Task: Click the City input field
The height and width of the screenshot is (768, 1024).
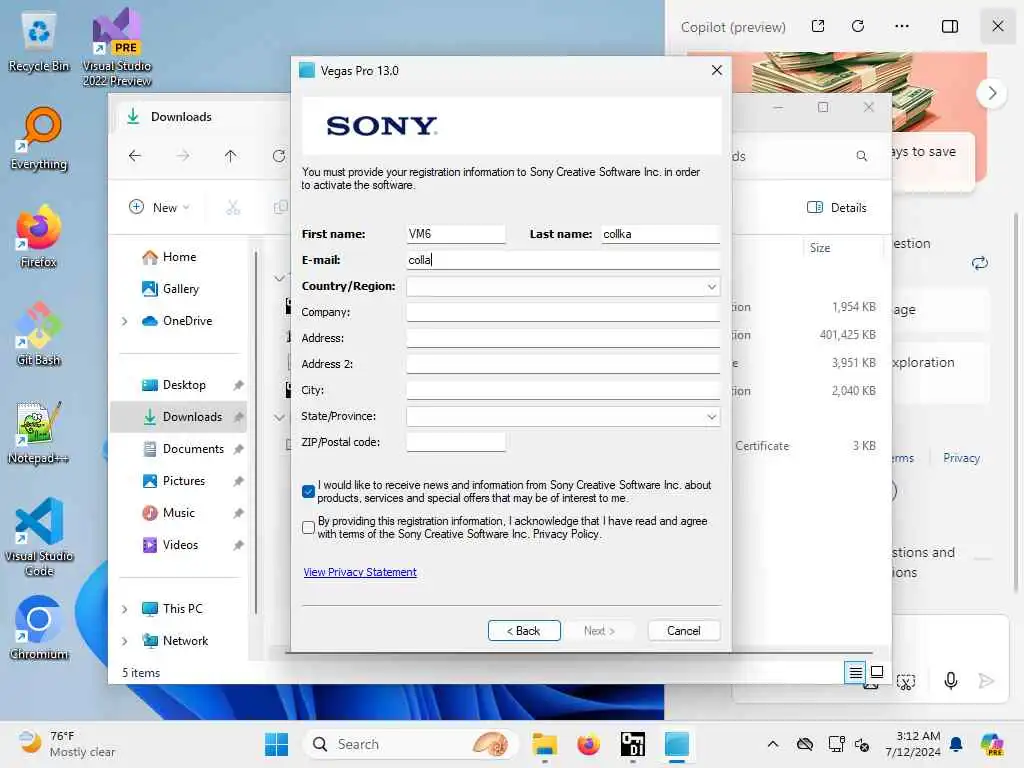Action: pyautogui.click(x=563, y=391)
